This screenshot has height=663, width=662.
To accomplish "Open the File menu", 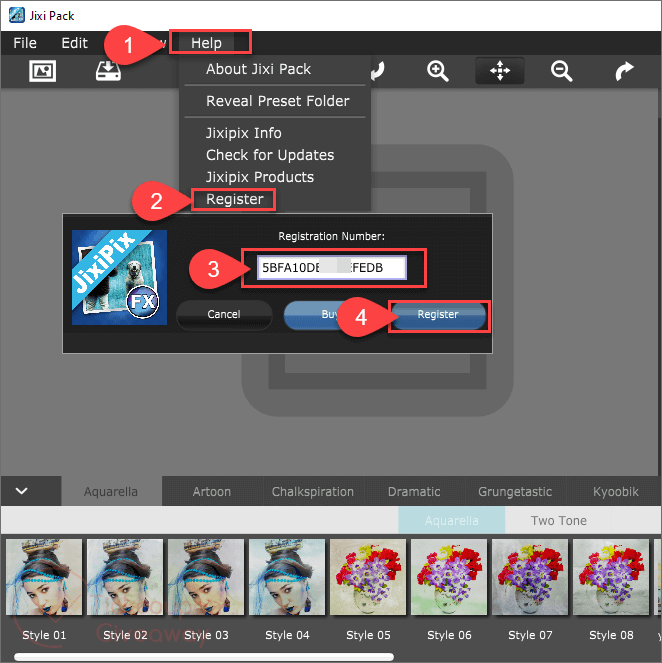I will point(25,43).
